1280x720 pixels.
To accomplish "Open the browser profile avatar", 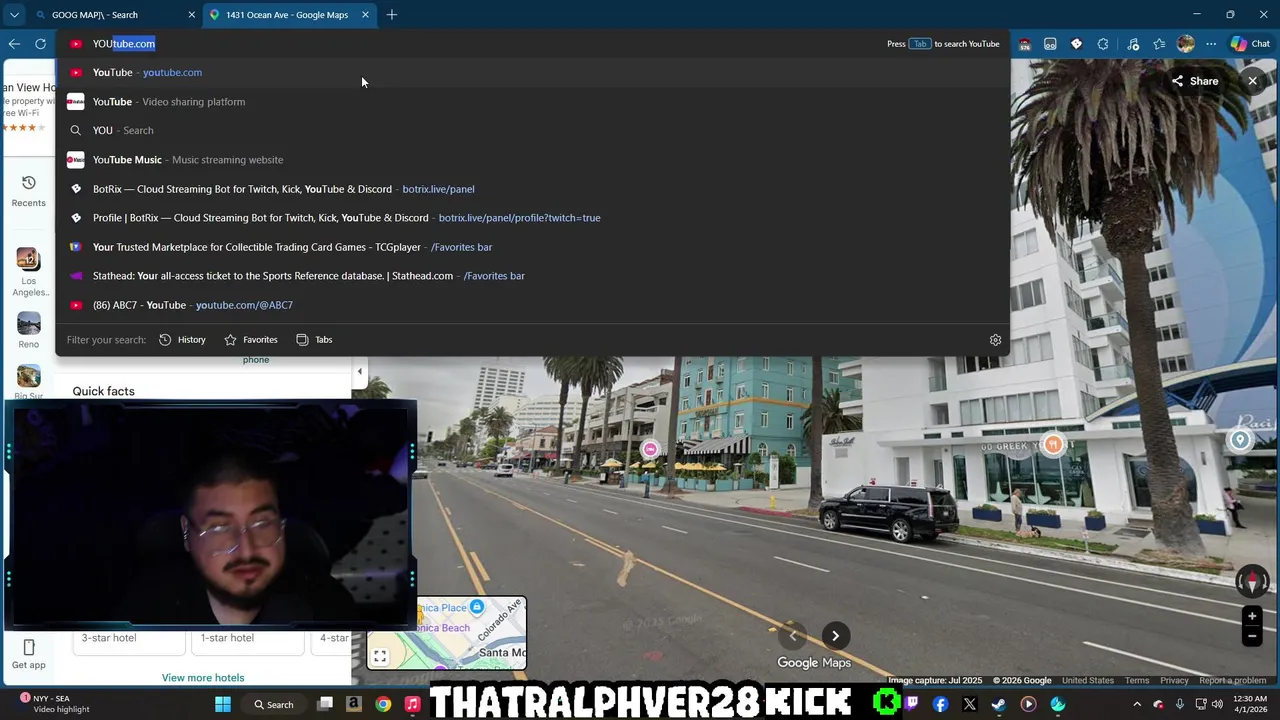I will [x=1186, y=44].
